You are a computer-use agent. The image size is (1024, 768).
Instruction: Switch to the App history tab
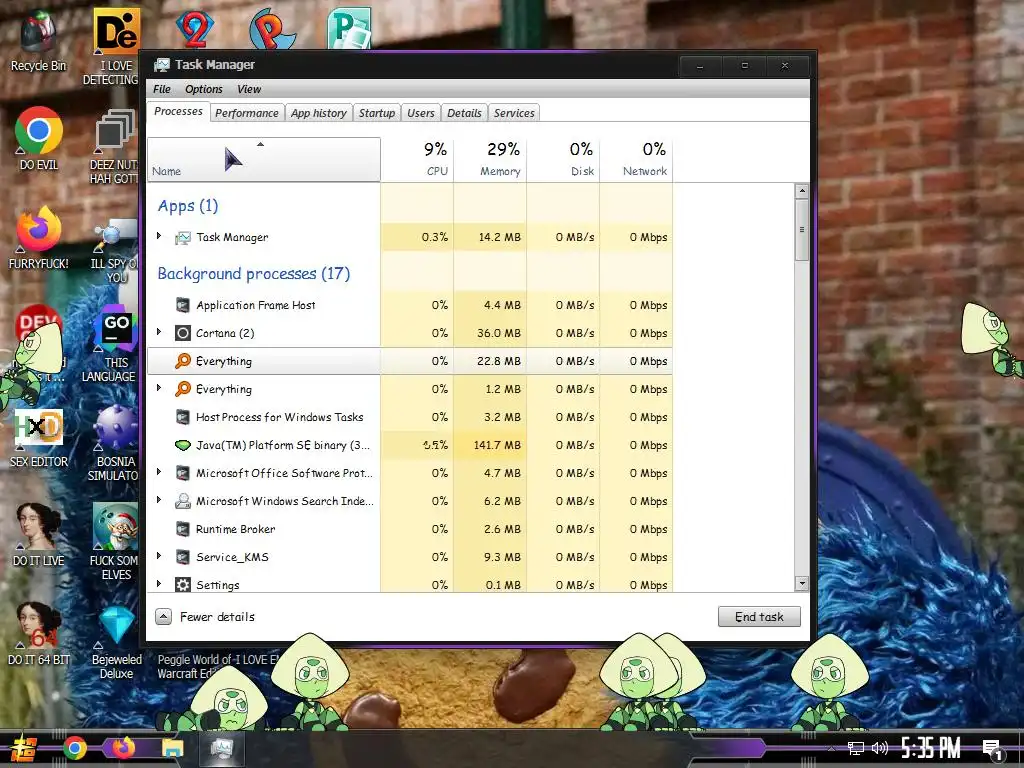(x=319, y=113)
